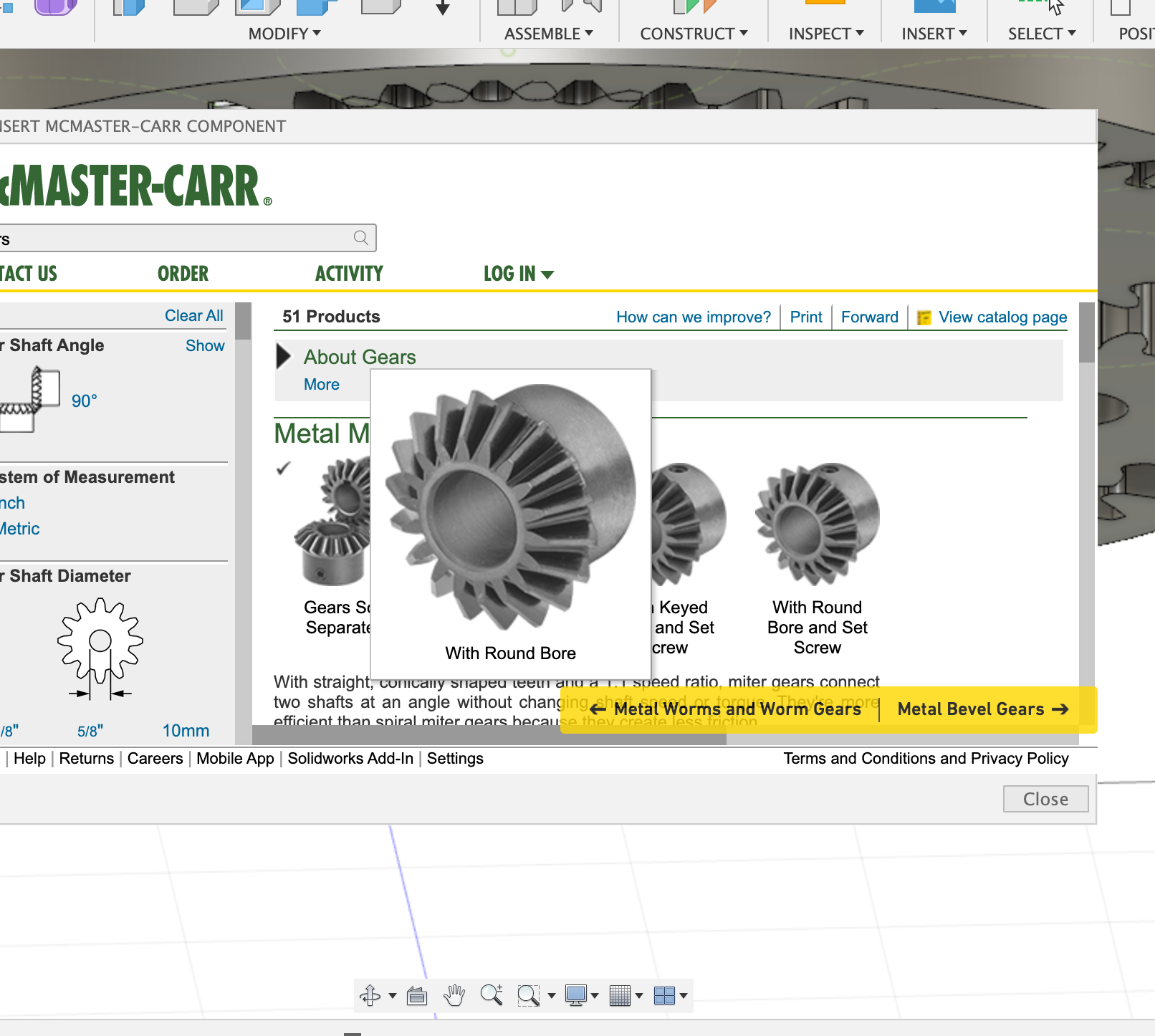Select the 10mm shaft diameter filter

pos(186,732)
